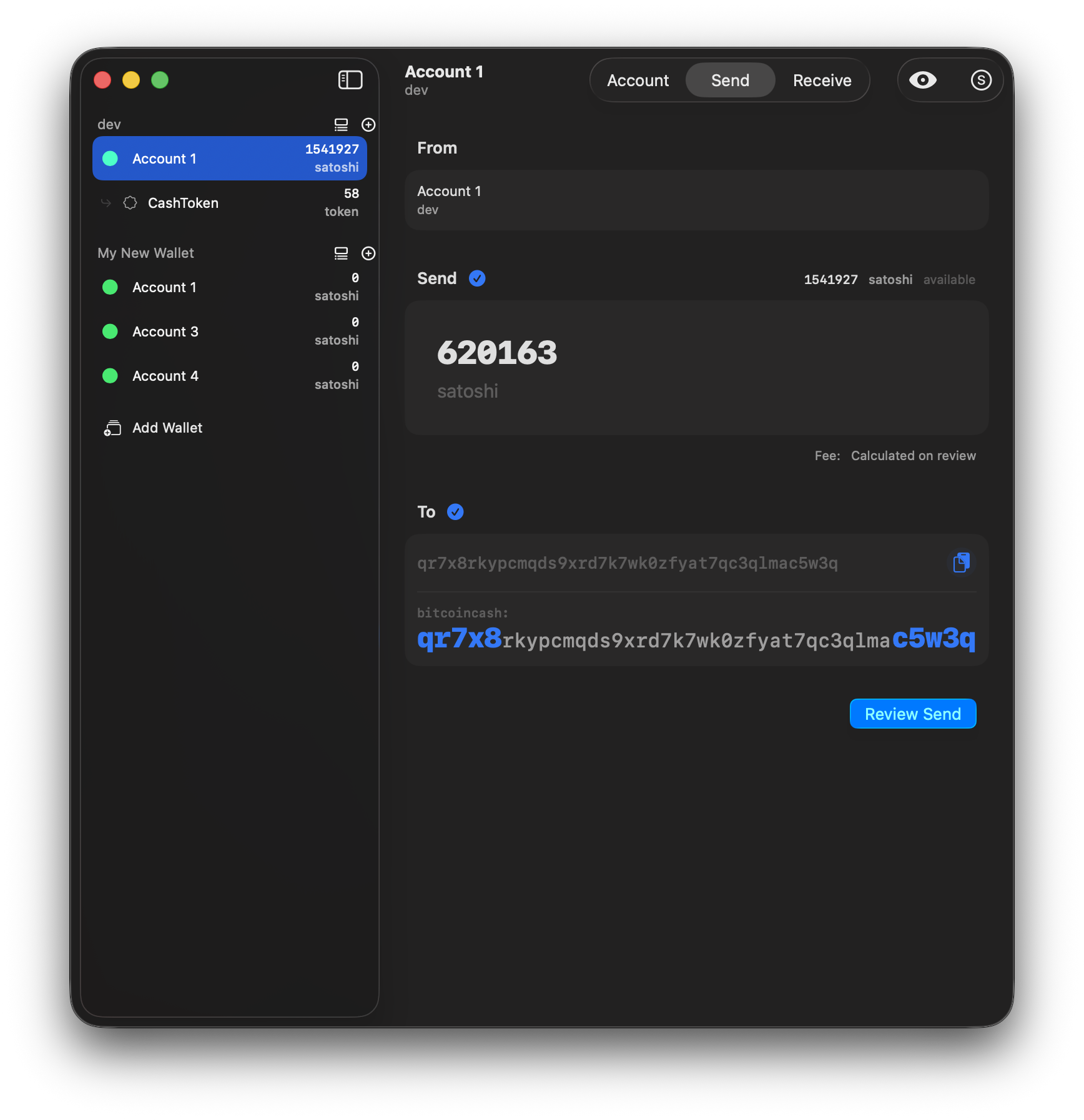Click the Send validation checkmark badge

click(x=477, y=278)
